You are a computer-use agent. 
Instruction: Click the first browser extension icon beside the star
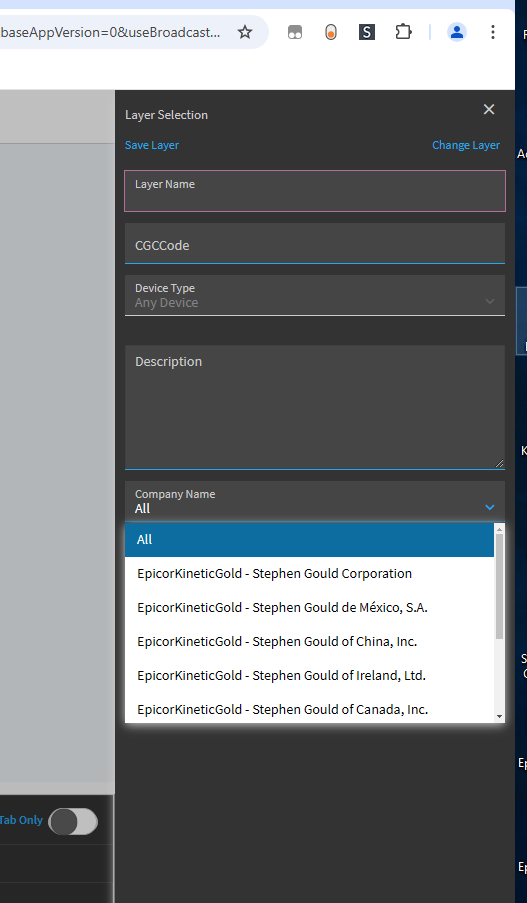[295, 32]
